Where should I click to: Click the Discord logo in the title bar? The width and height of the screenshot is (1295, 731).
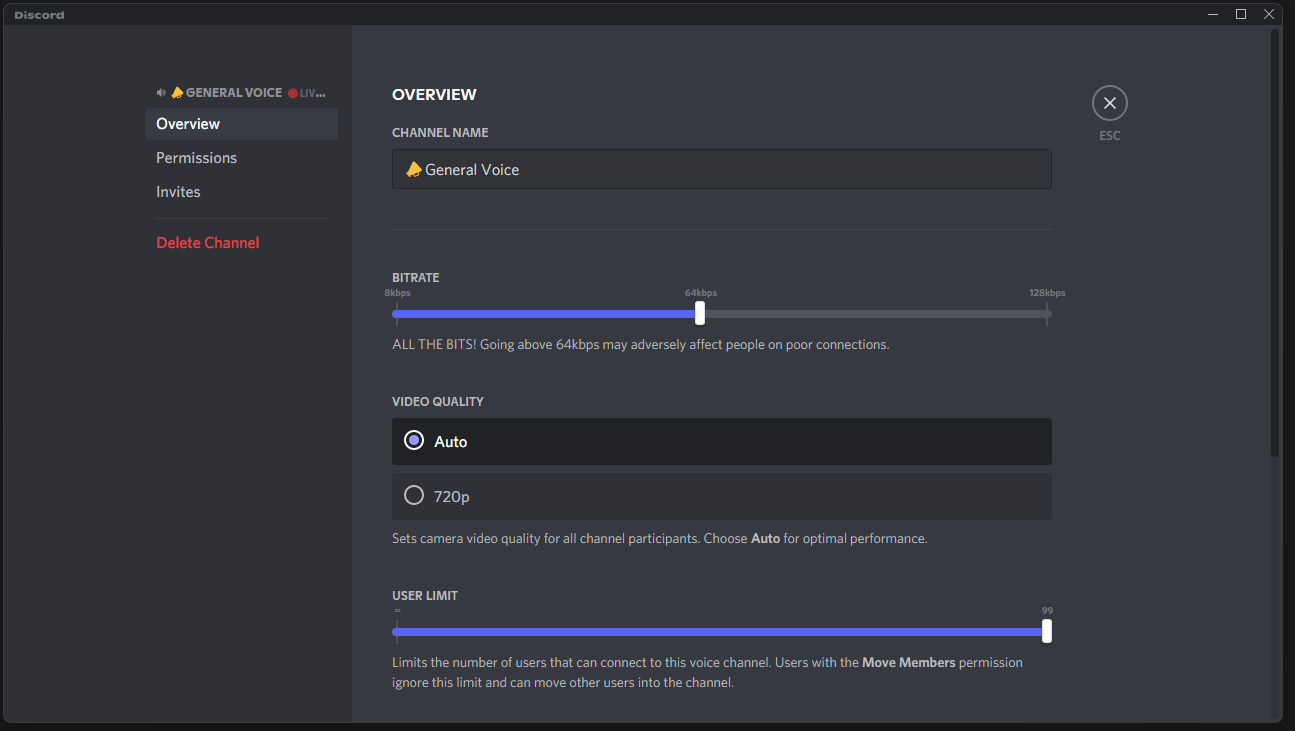click(x=38, y=14)
